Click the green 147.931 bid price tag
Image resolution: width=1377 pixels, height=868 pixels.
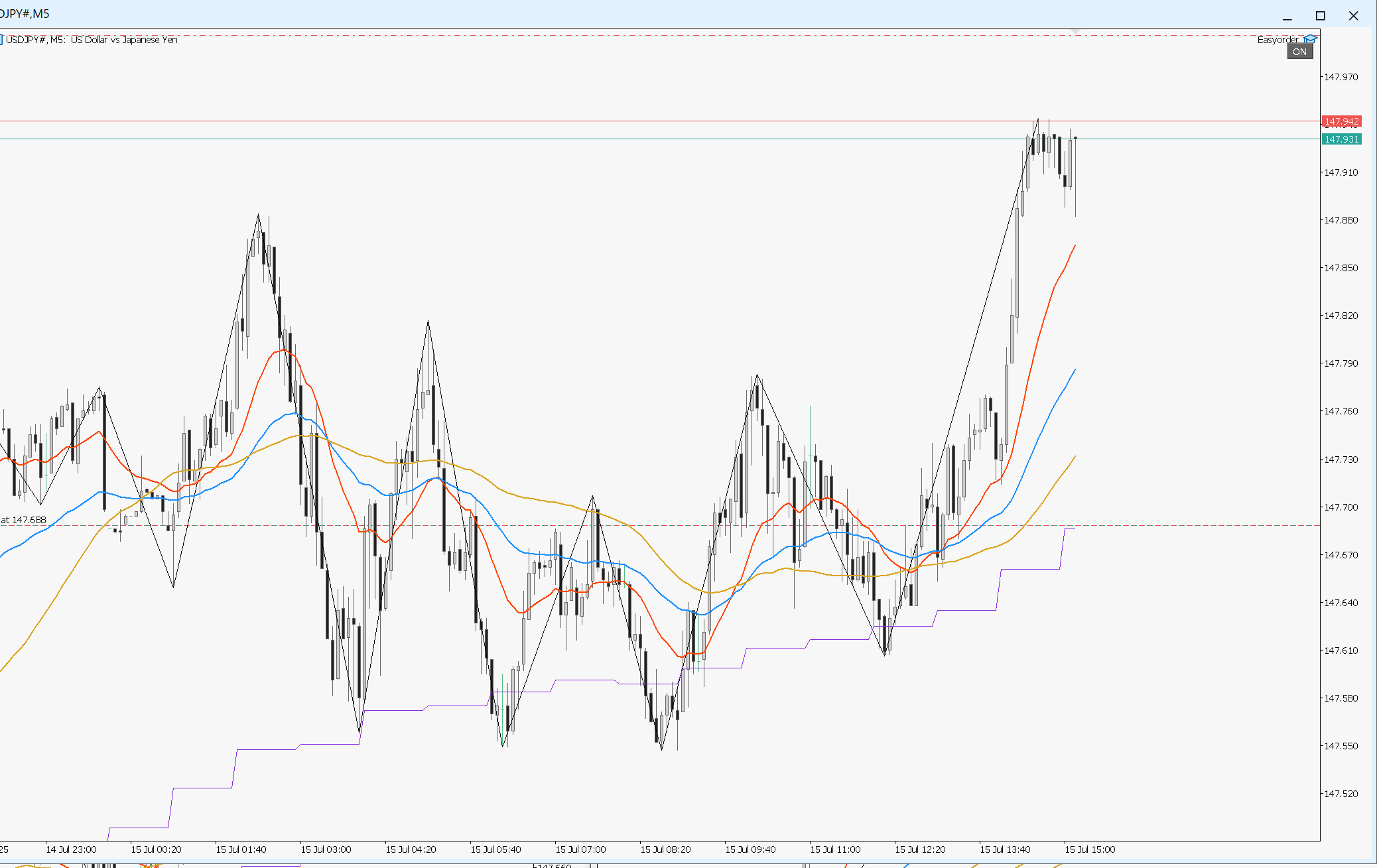[1341, 139]
